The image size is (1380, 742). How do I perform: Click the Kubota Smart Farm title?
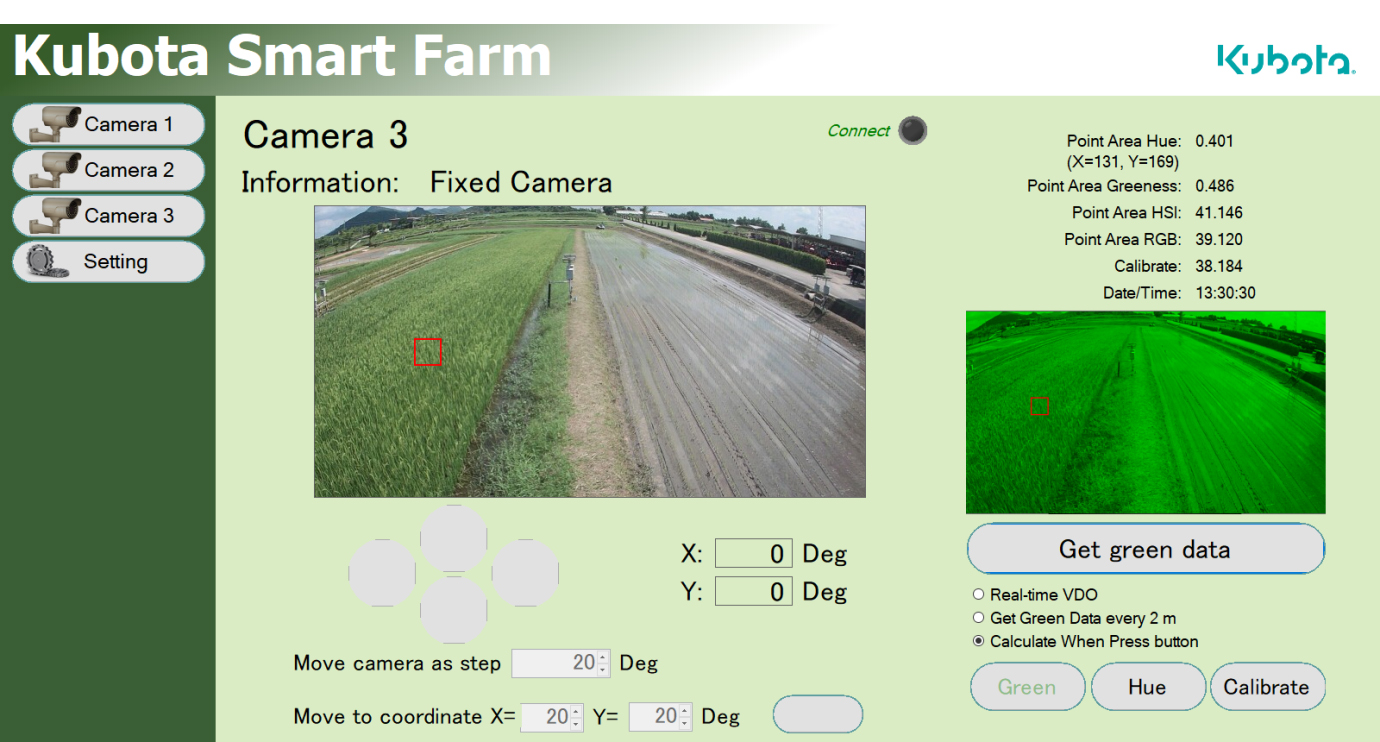pyautogui.click(x=282, y=56)
